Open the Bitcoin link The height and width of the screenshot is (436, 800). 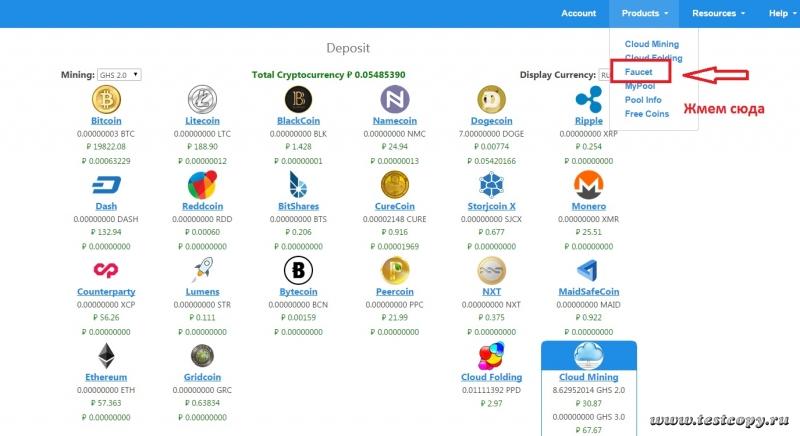(x=106, y=121)
